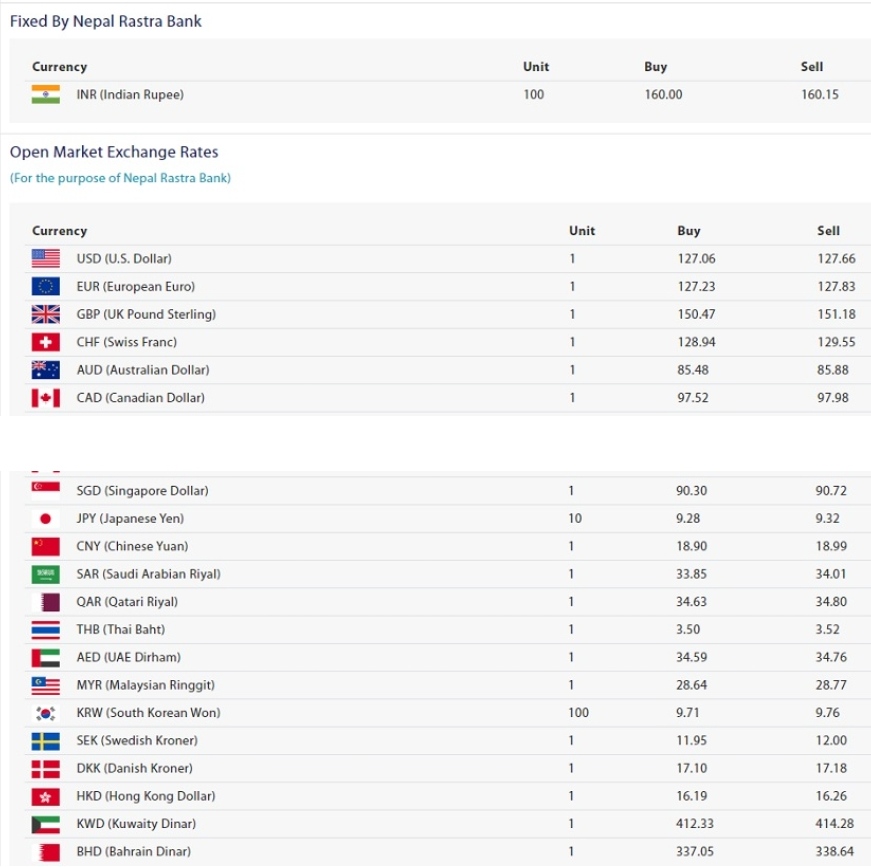This screenshot has height=867, width=871.
Task: Click the Danish flag icon for DKK
Action: 46,769
